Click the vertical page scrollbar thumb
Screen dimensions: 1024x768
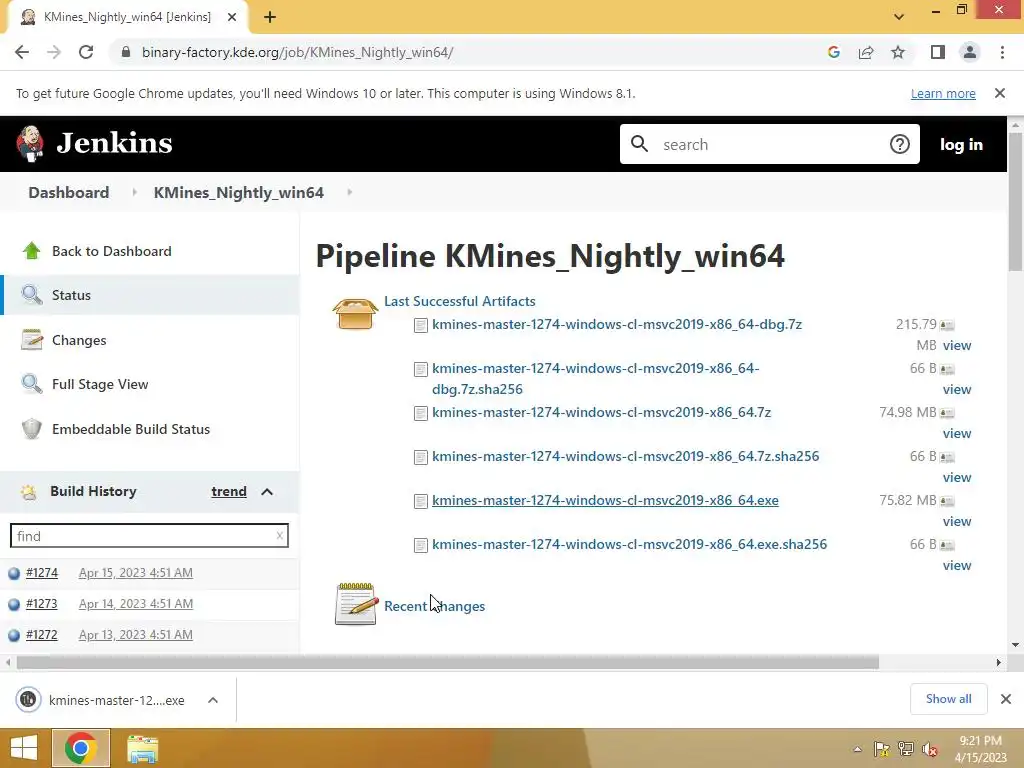coord(1015,201)
